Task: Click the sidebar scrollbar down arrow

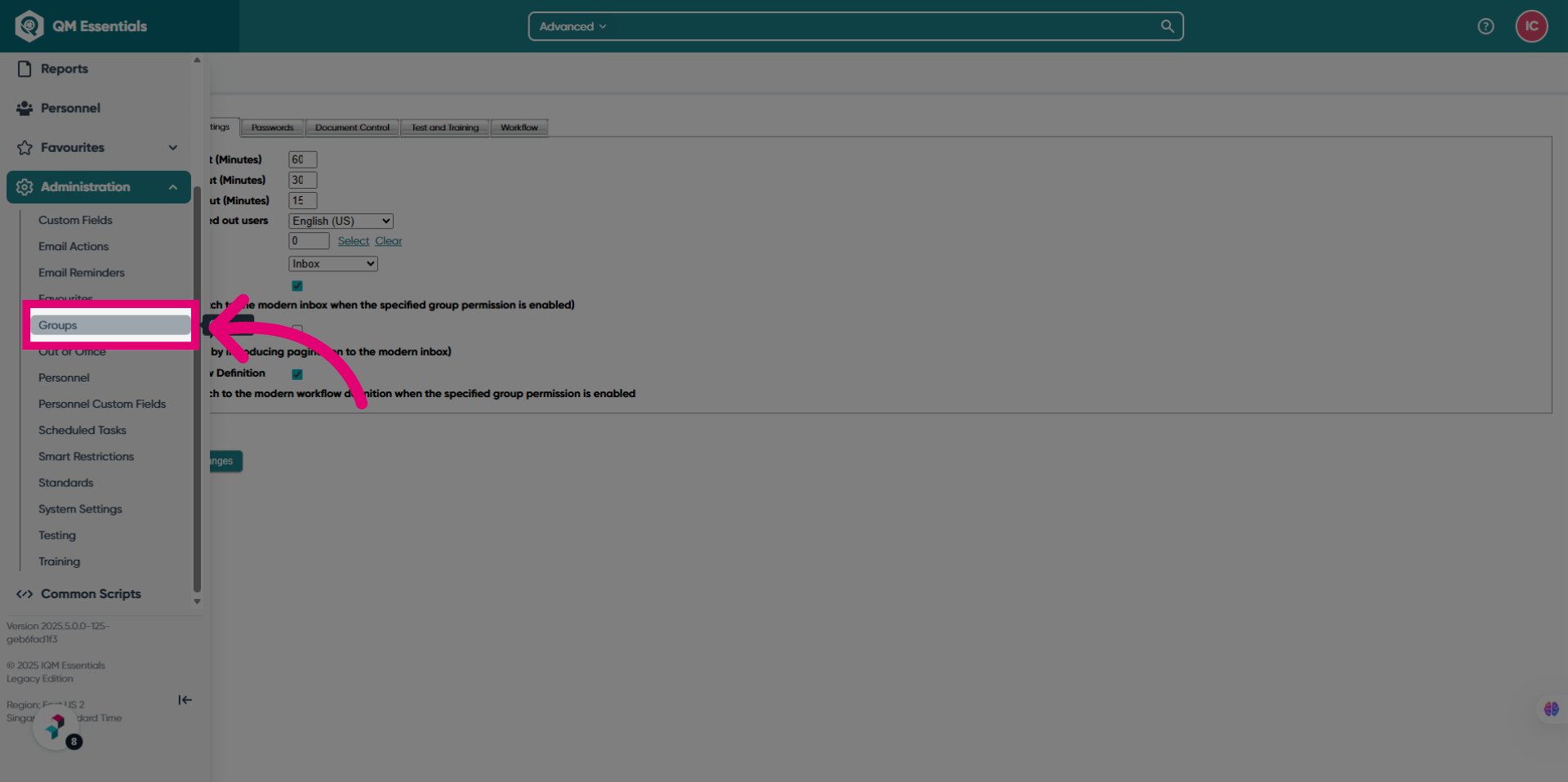Action: coord(197,601)
